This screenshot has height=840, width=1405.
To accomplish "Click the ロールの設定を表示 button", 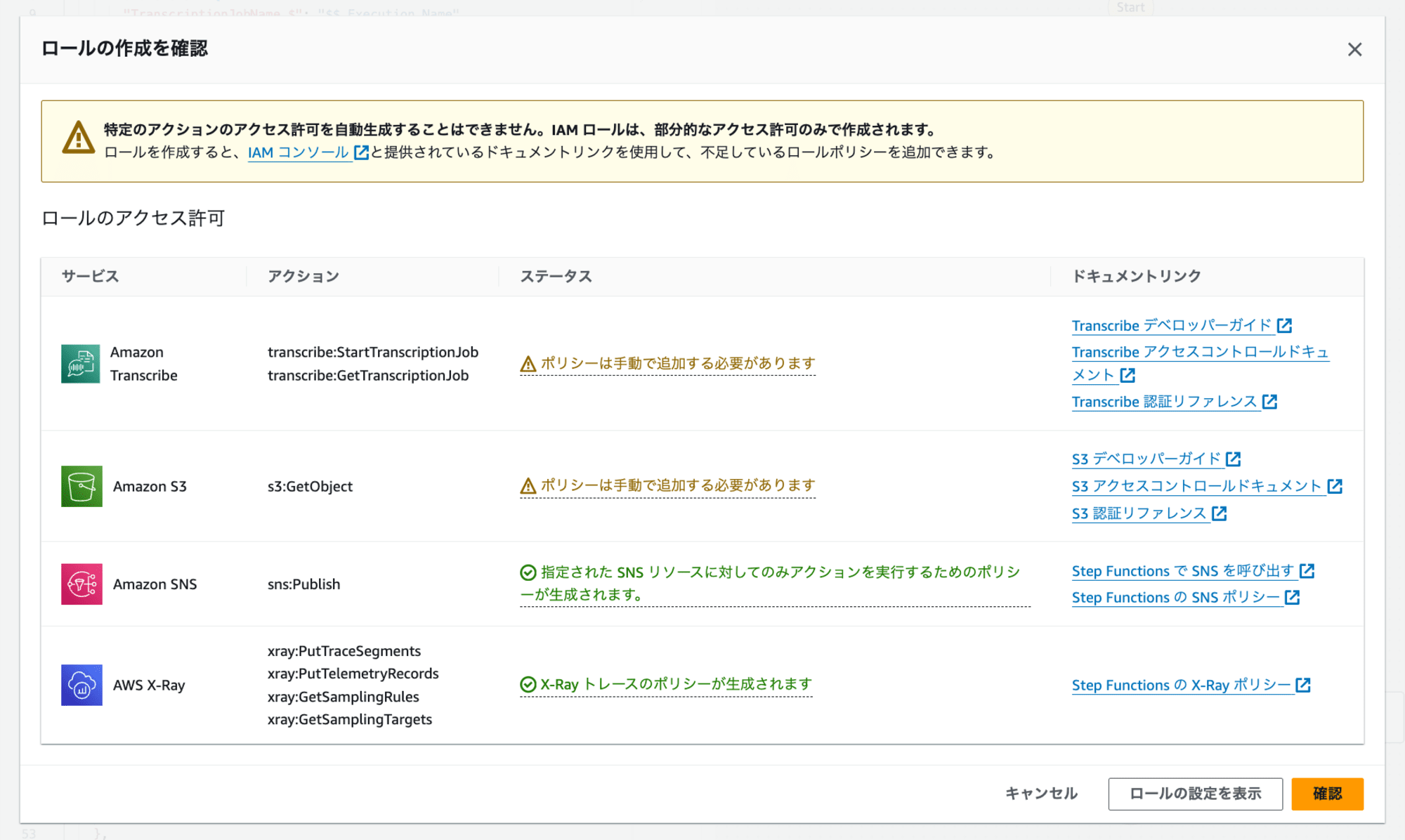I will (1196, 794).
